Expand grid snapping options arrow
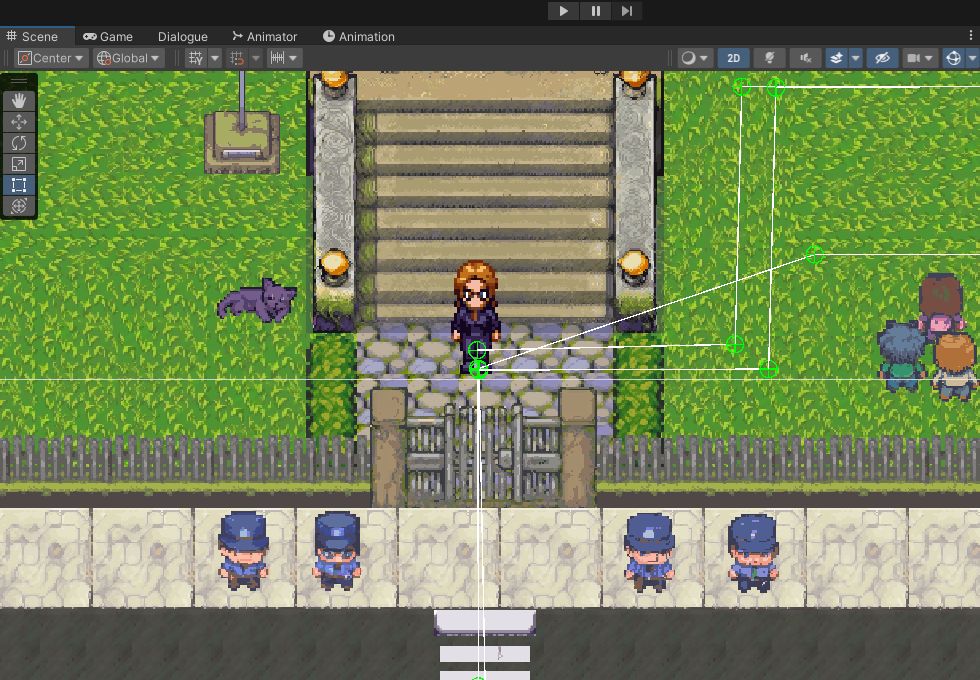This screenshot has width=980, height=680. [x=256, y=58]
